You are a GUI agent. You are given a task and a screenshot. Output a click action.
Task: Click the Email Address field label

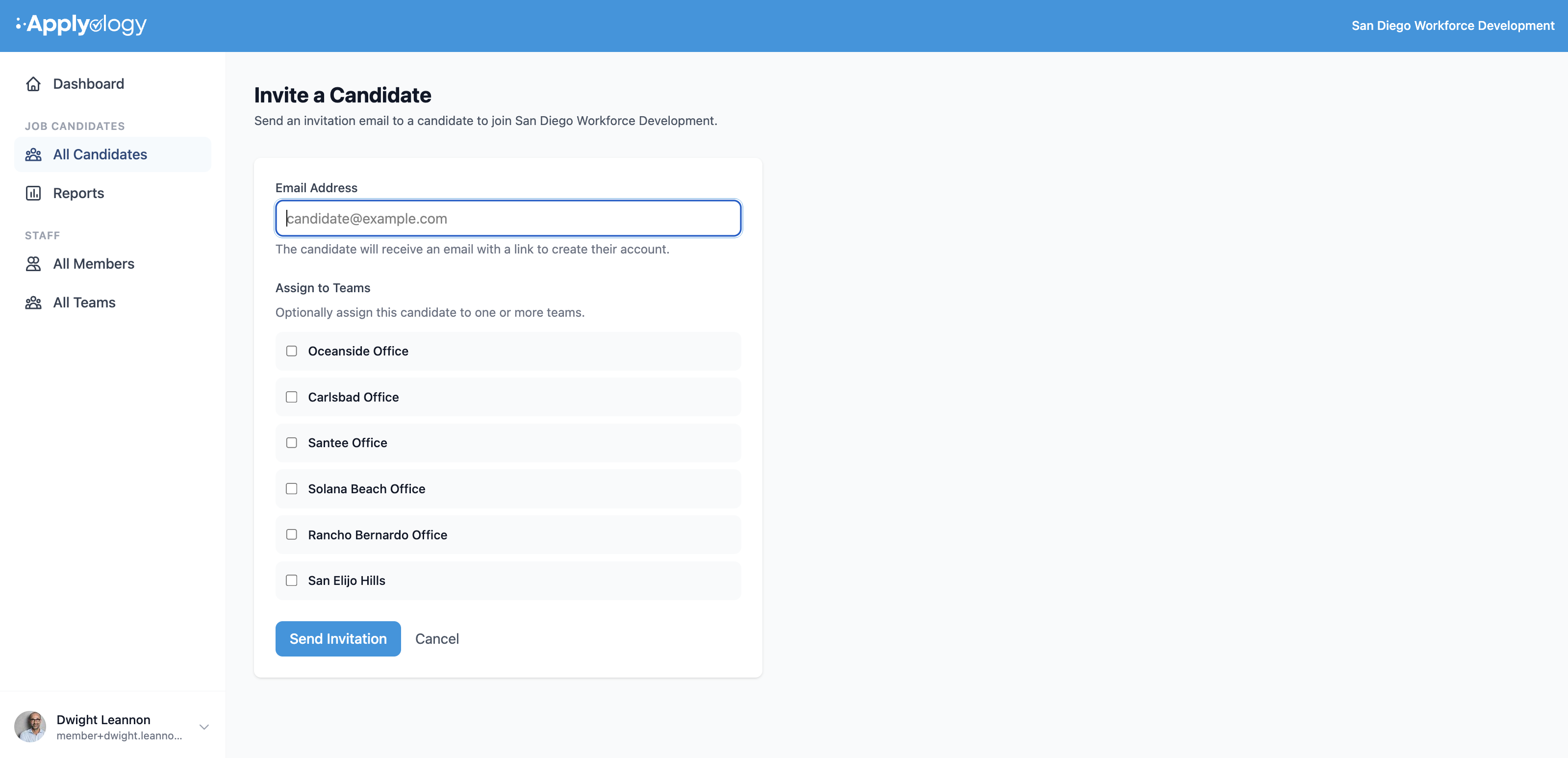tap(317, 188)
